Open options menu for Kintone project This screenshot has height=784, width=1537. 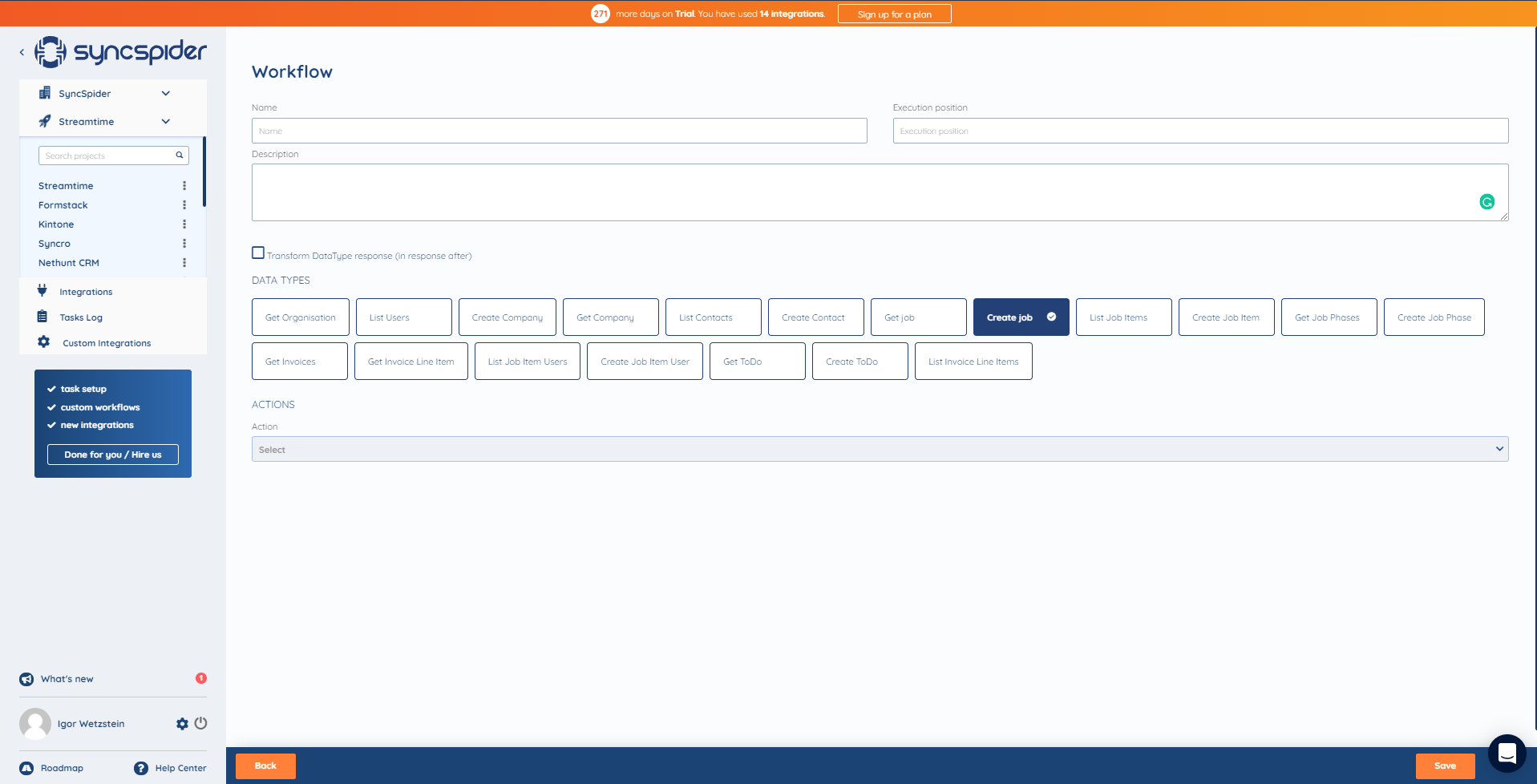click(x=184, y=224)
